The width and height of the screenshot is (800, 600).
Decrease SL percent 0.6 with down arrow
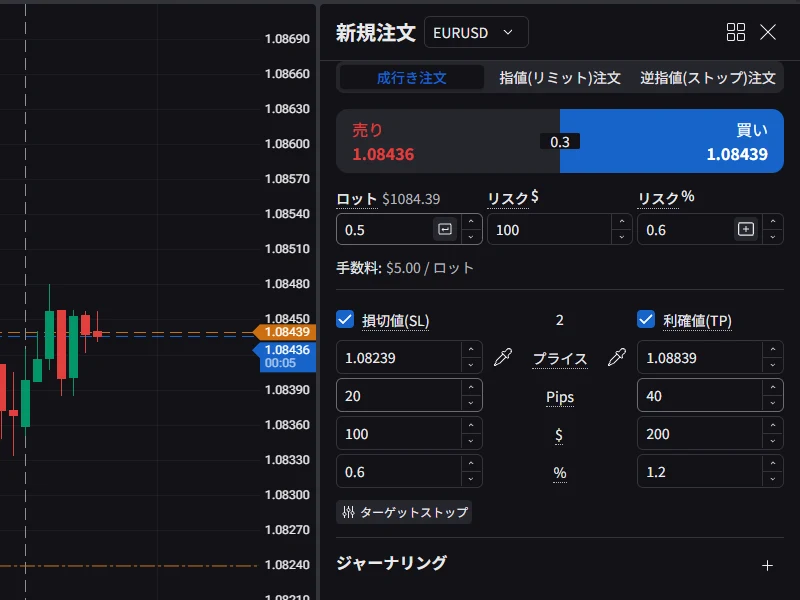(471, 479)
